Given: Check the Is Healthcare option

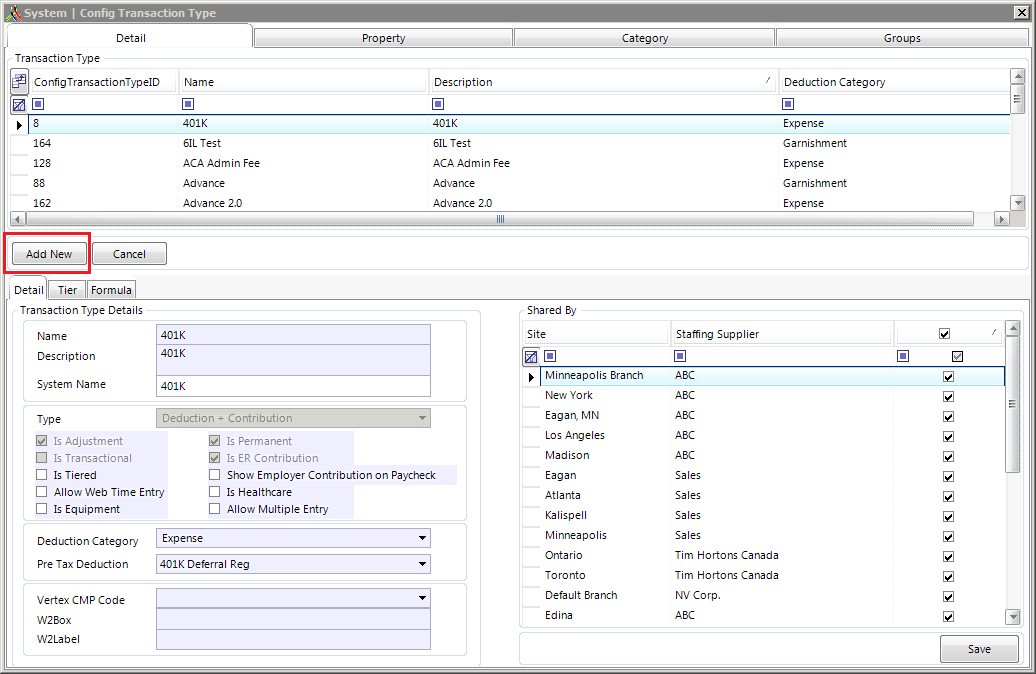Looking at the screenshot, I should coord(215,492).
